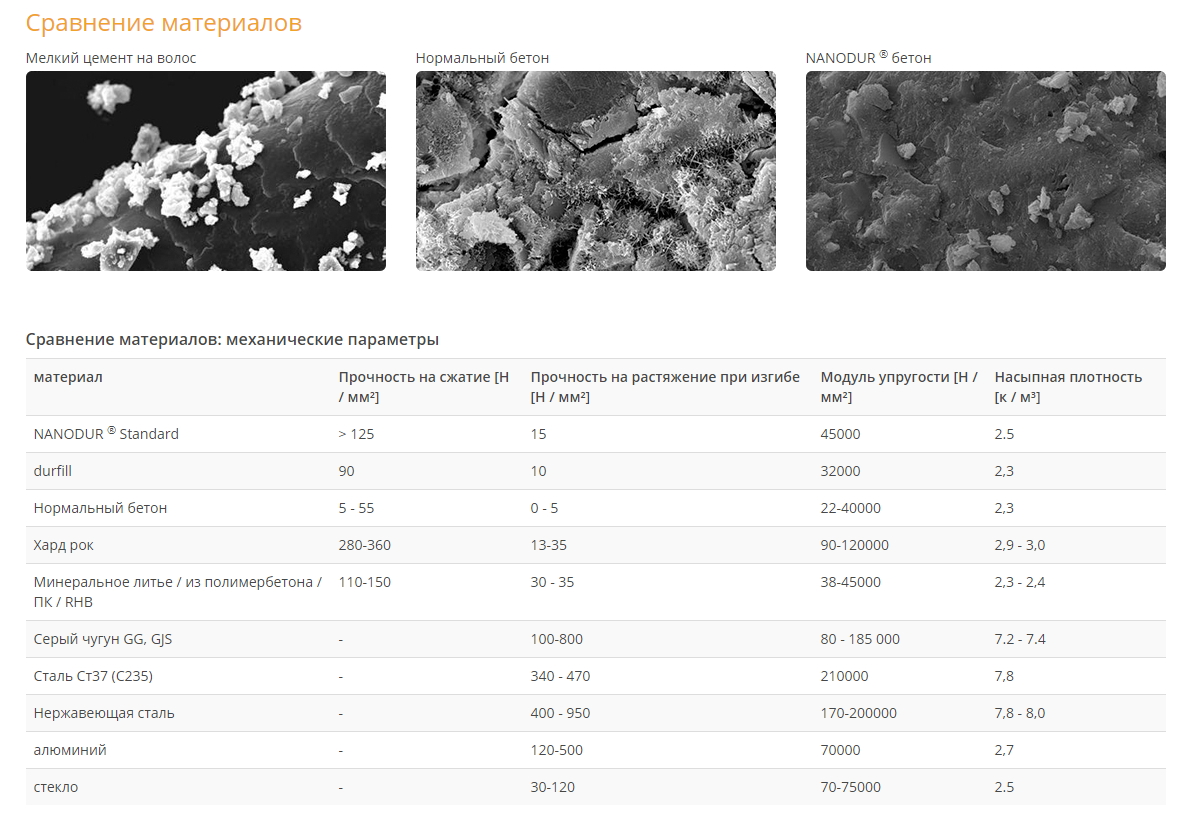The image size is (1184, 823).
Task: Select row label 'NANODUR ® Standard'
Action: 106,433
